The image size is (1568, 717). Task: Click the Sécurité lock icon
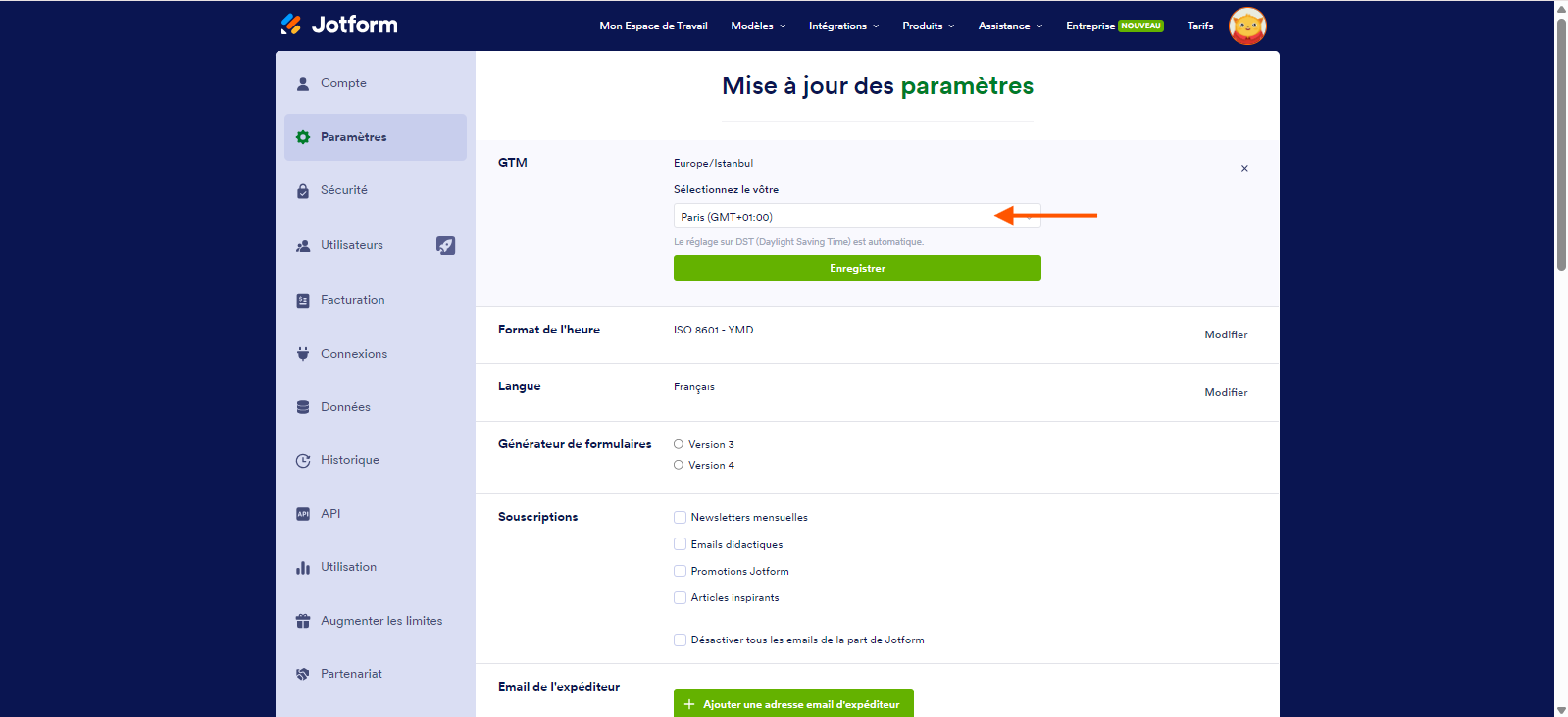click(303, 191)
